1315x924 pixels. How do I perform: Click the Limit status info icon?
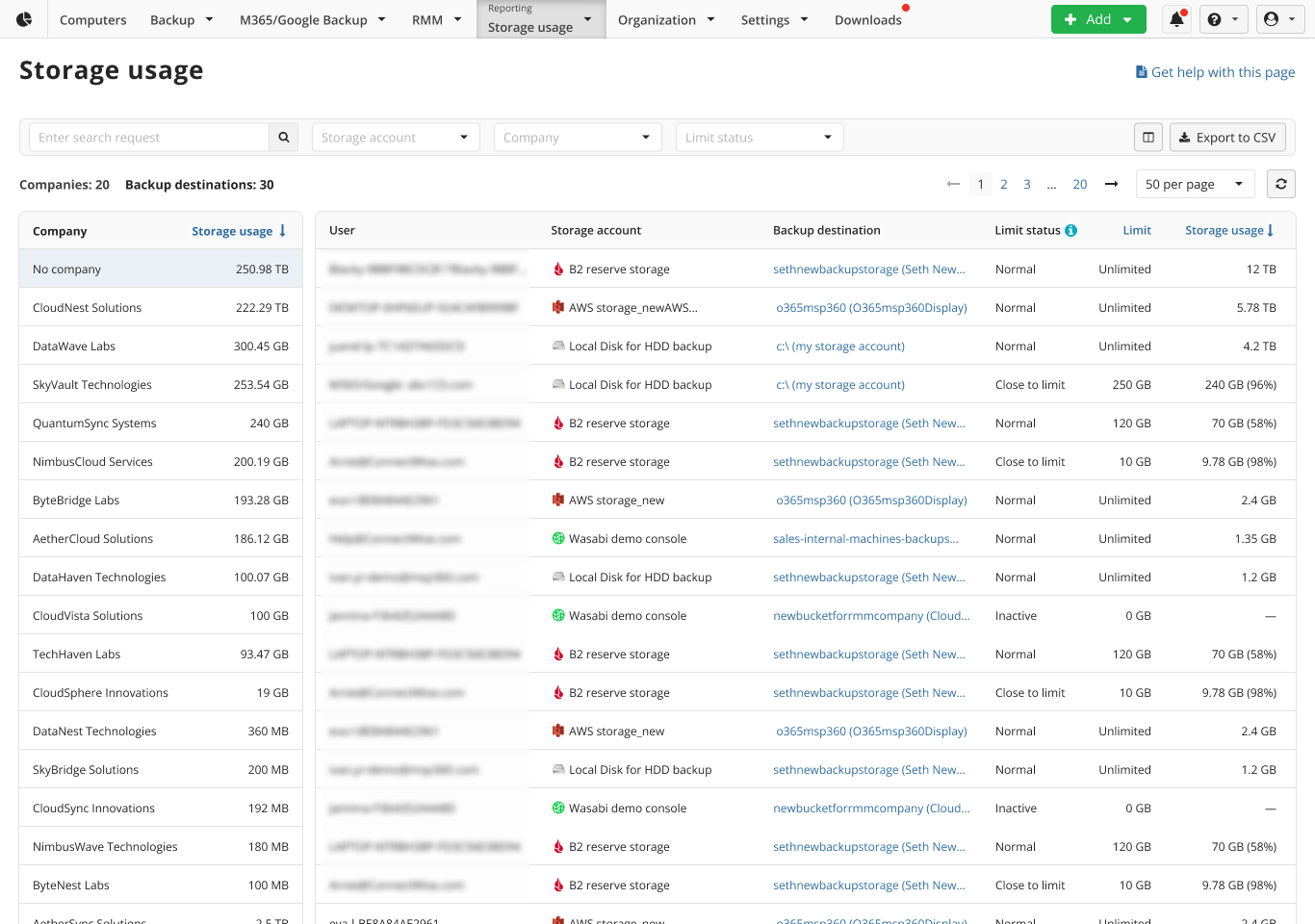pos(1070,230)
